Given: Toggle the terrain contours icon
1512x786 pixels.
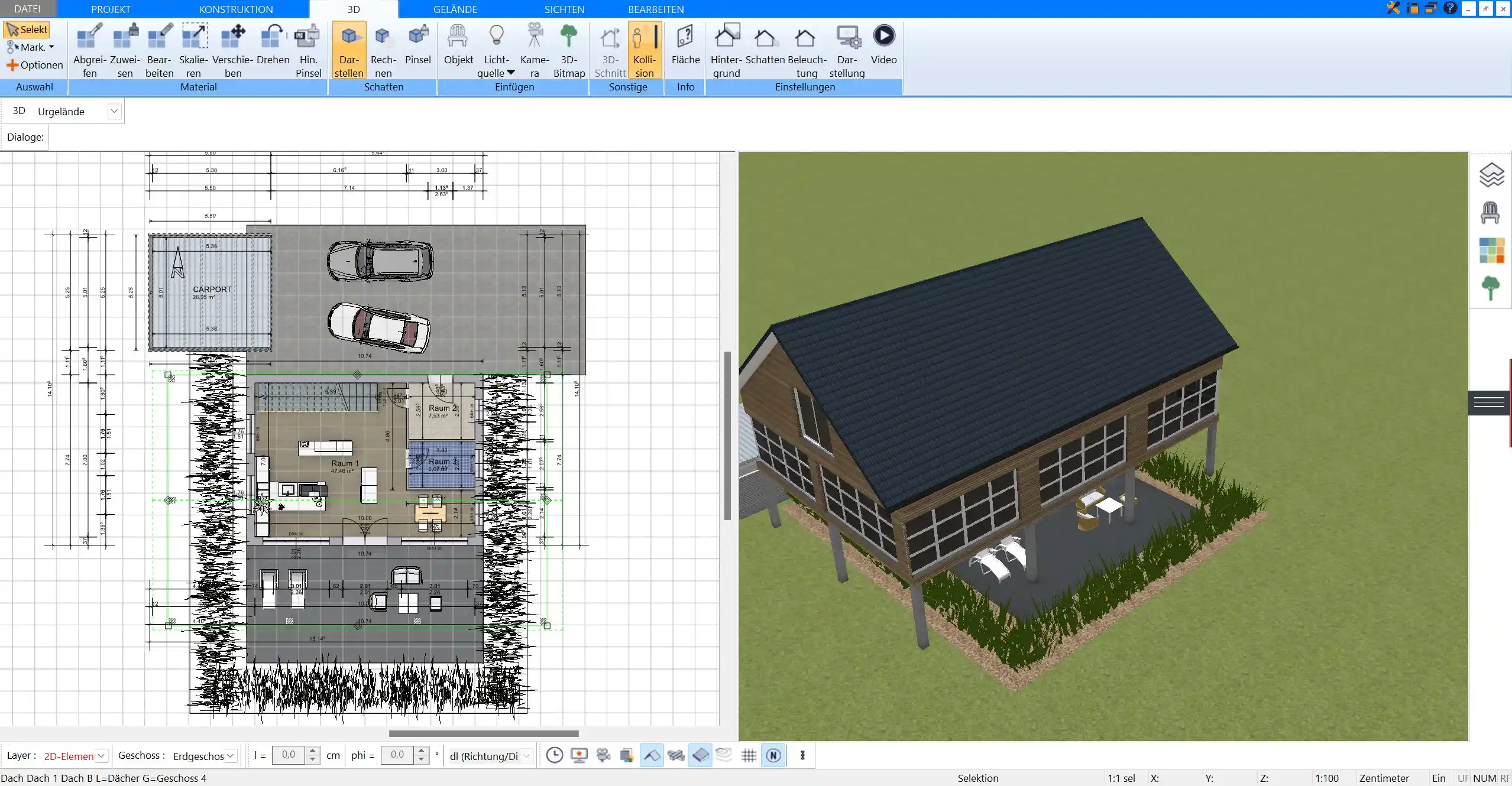Looking at the screenshot, I should coord(724,755).
